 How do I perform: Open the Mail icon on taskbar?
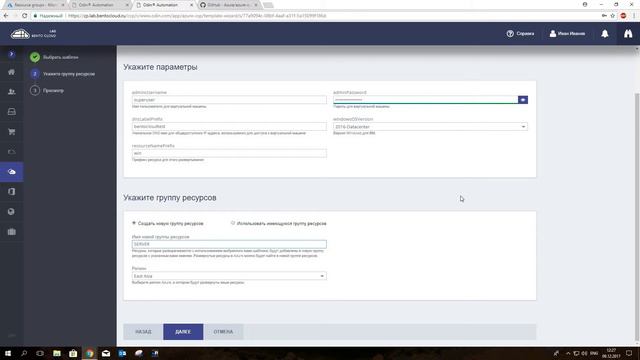(106, 353)
